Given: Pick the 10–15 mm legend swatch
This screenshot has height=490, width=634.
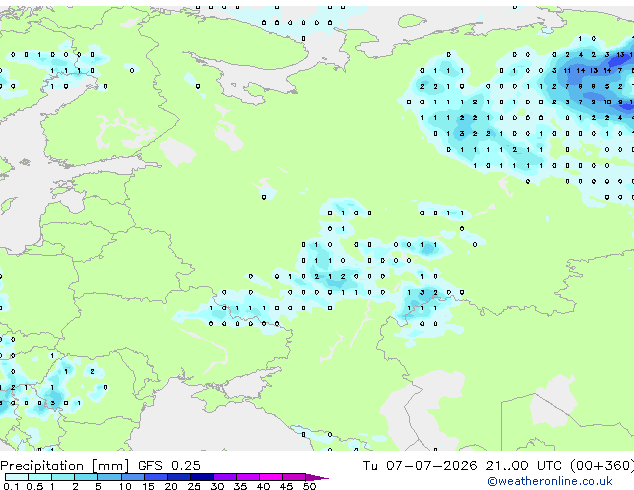Looking at the screenshot, I should point(132,477).
